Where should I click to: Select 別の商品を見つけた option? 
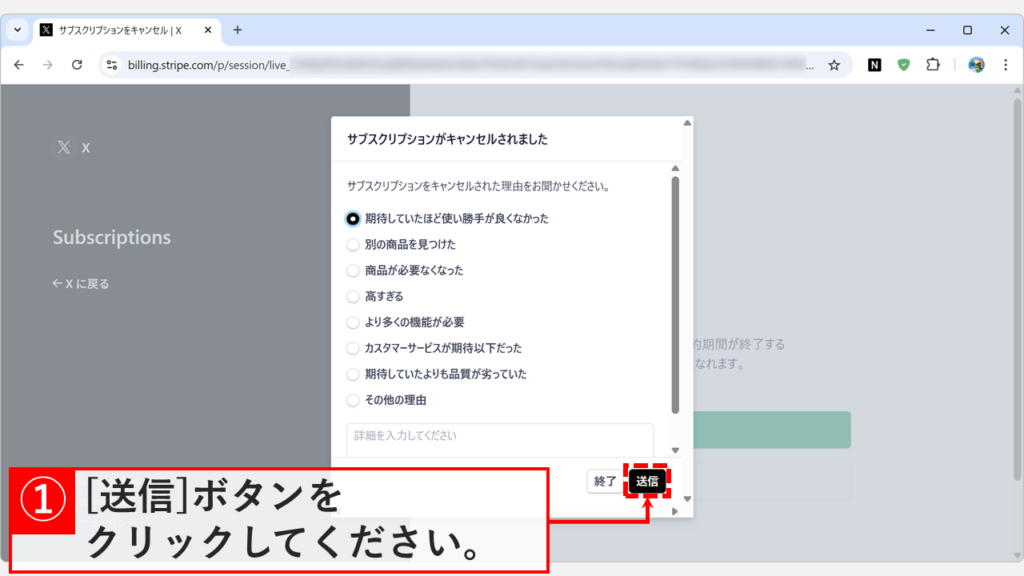pos(352,243)
